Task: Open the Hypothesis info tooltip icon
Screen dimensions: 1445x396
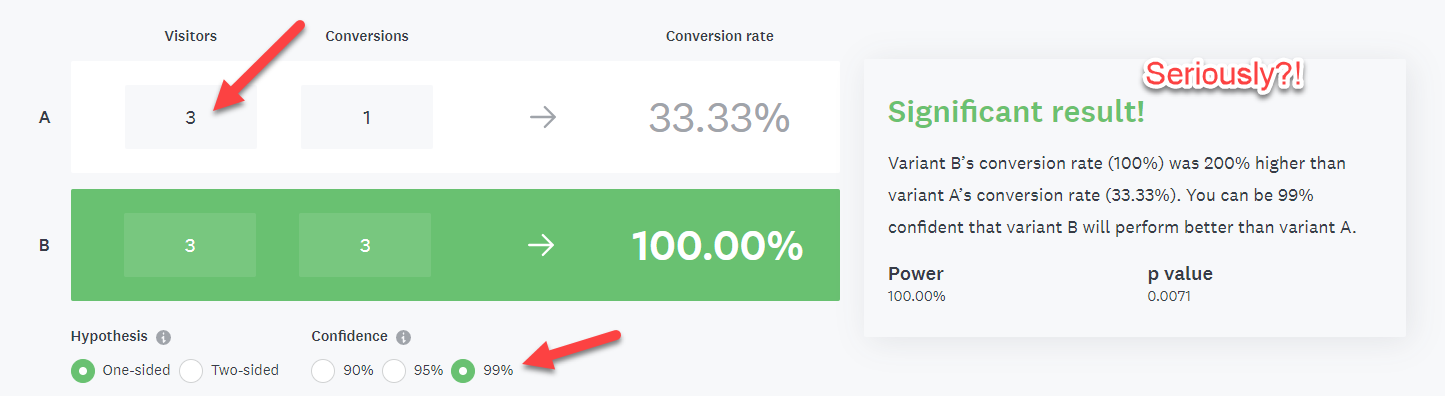Action: 163,337
